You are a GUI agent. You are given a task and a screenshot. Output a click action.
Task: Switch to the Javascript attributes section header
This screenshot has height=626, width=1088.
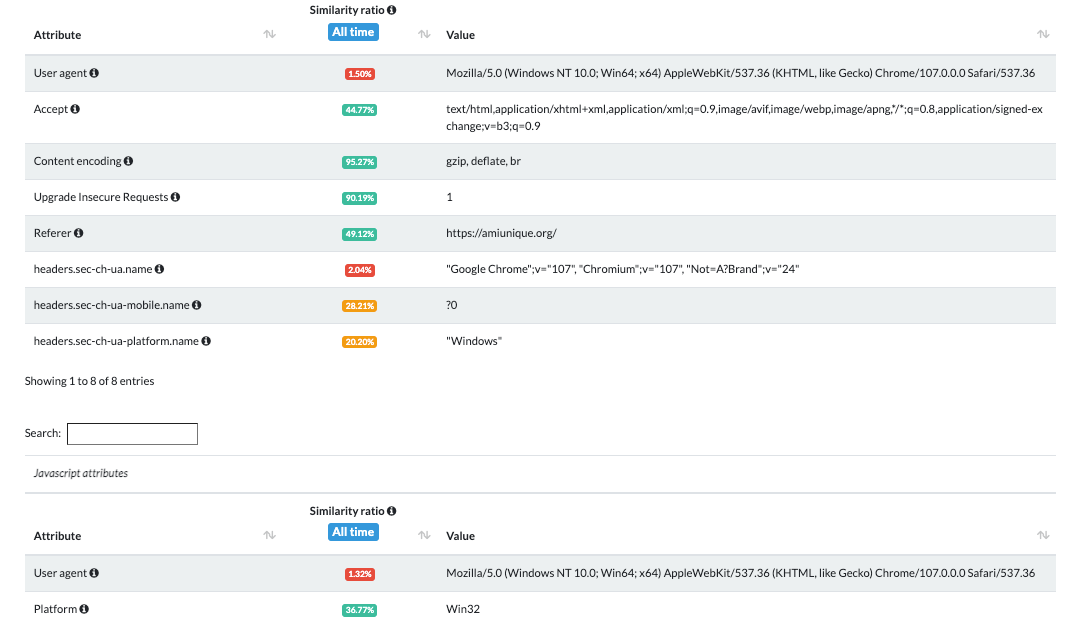tap(81, 473)
